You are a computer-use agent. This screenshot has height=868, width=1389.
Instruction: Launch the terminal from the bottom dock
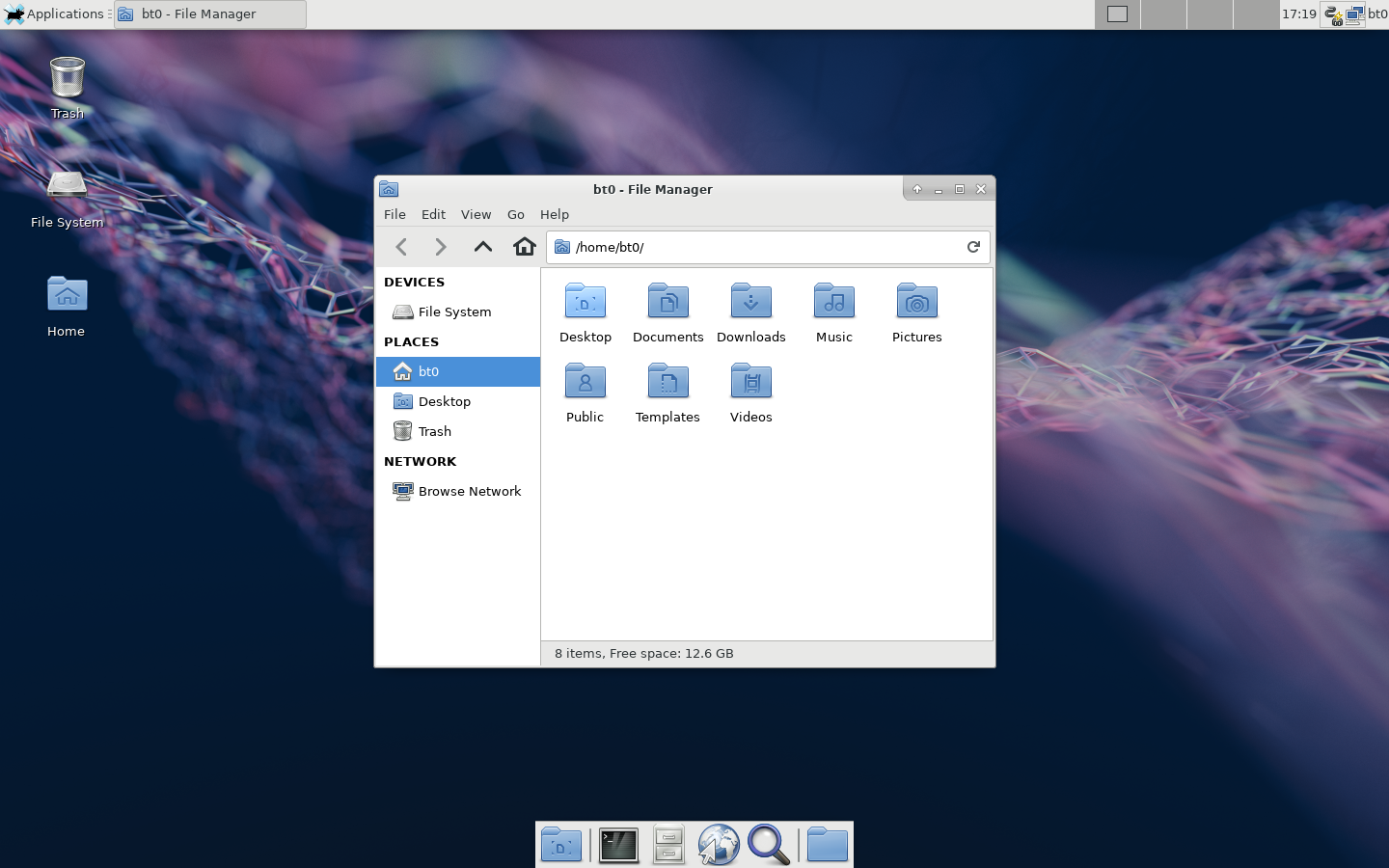pyautogui.click(x=618, y=845)
